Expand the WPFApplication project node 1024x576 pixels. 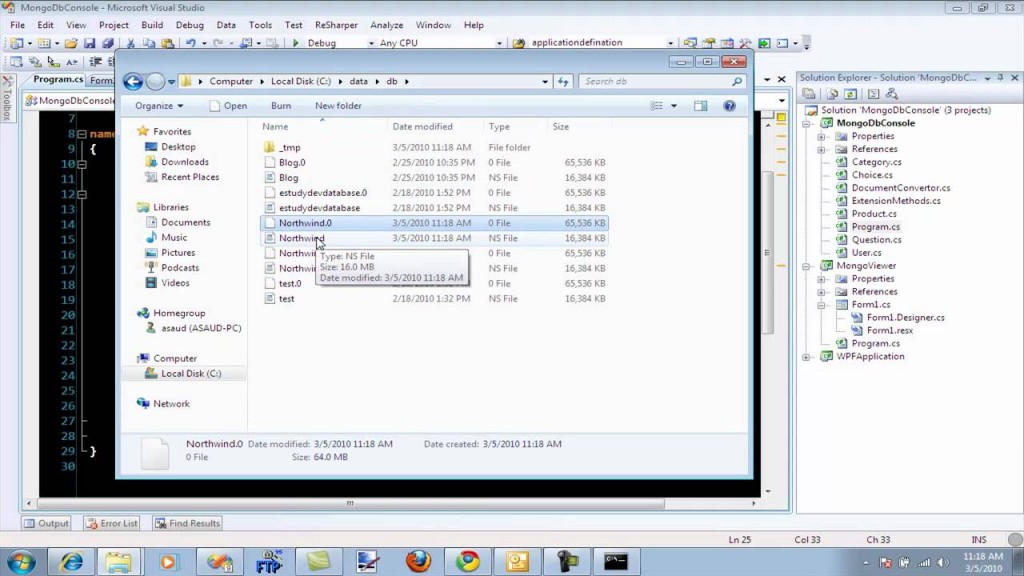point(807,357)
